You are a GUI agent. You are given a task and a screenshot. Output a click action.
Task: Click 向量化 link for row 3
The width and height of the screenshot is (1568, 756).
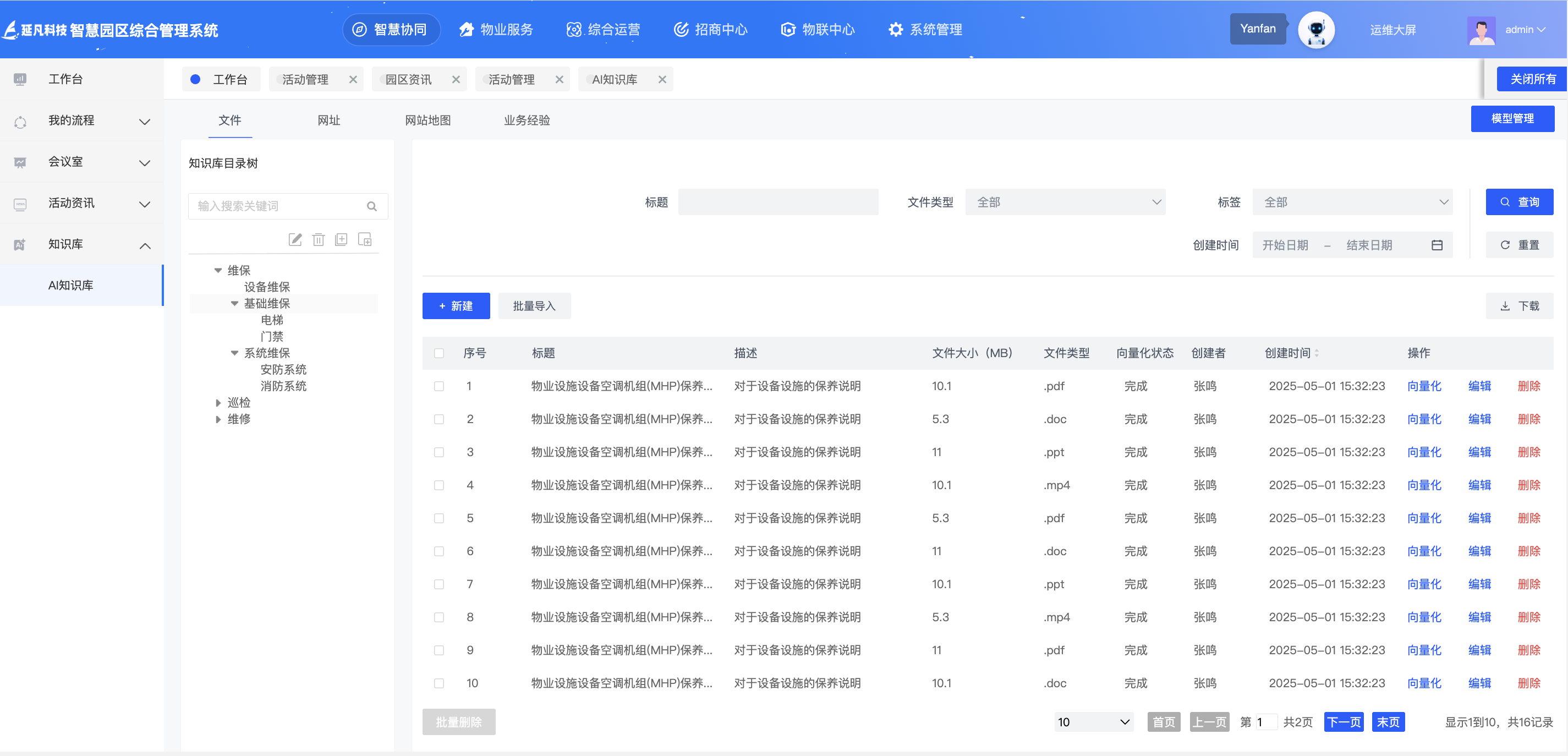click(1424, 452)
